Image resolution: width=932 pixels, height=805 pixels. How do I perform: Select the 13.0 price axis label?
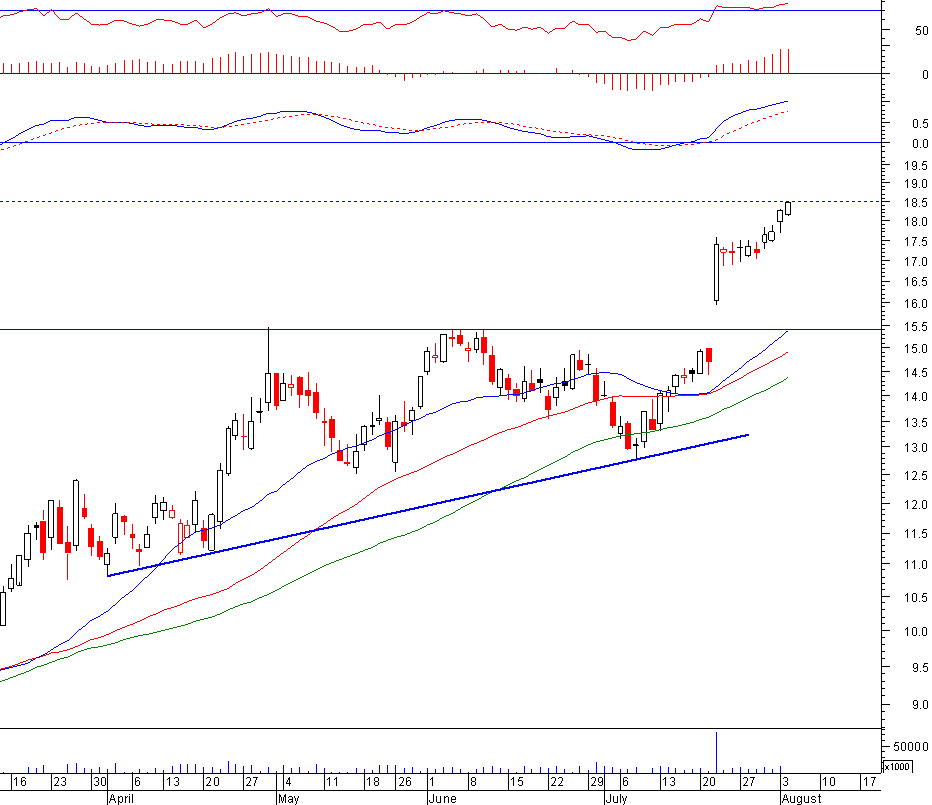click(x=915, y=448)
